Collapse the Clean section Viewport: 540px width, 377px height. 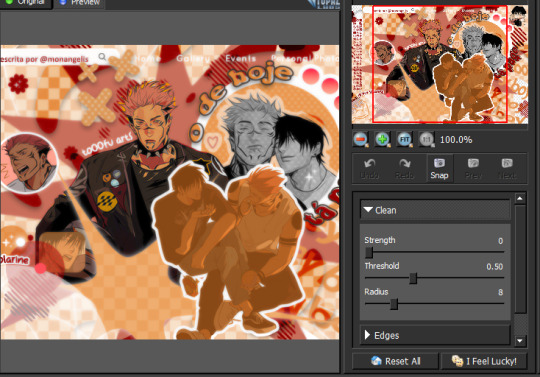[x=435, y=210]
